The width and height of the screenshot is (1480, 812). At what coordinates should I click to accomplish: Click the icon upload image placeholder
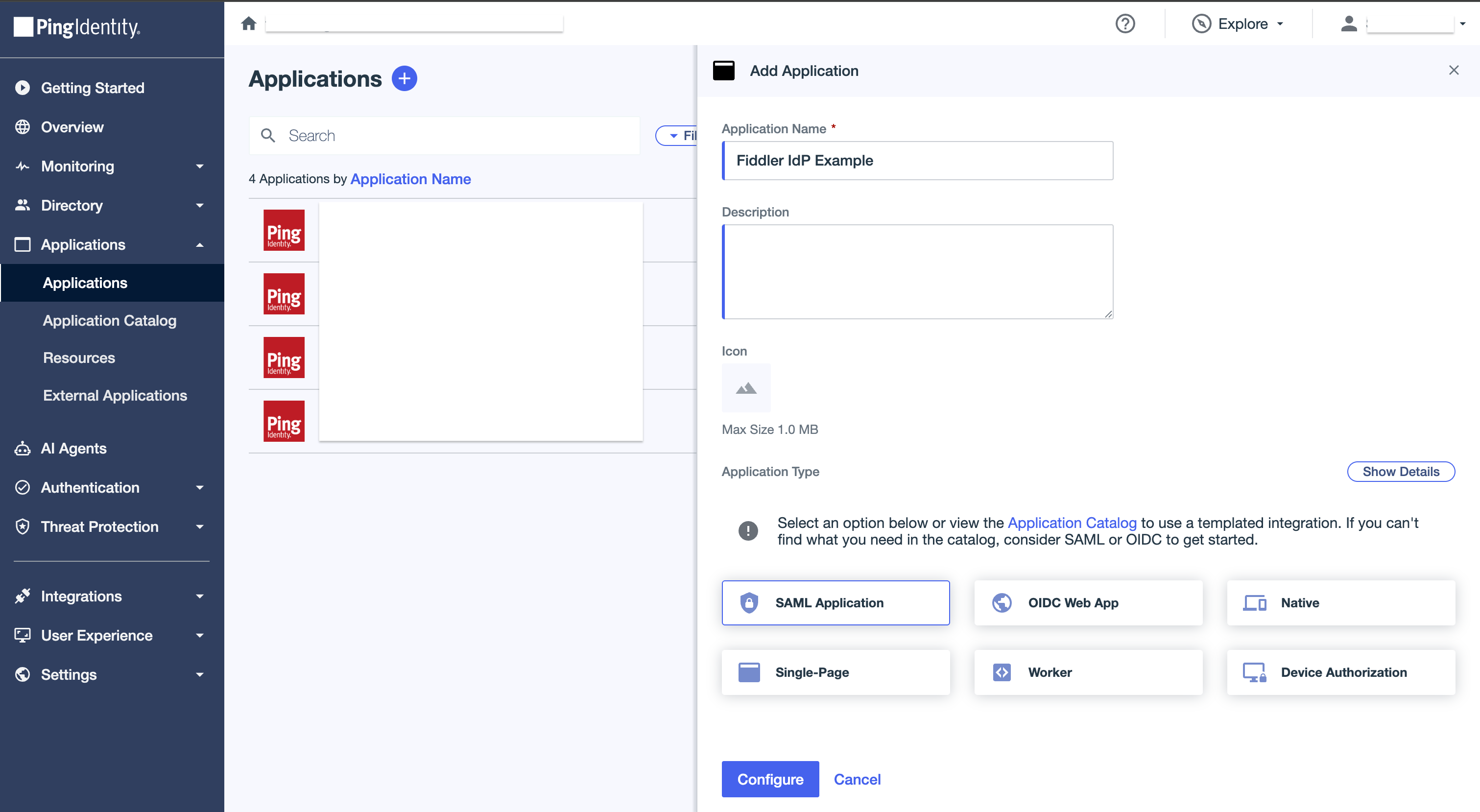point(746,388)
